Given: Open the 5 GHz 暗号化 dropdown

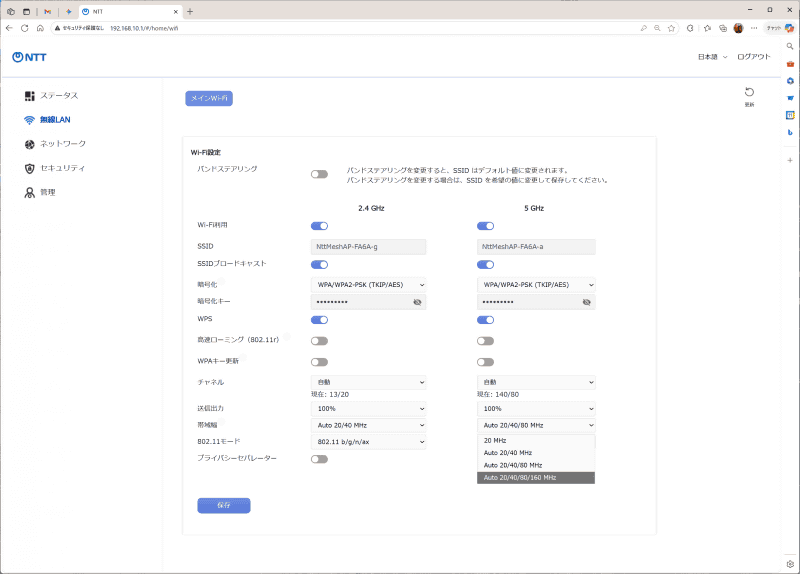Looking at the screenshot, I should click(x=536, y=285).
